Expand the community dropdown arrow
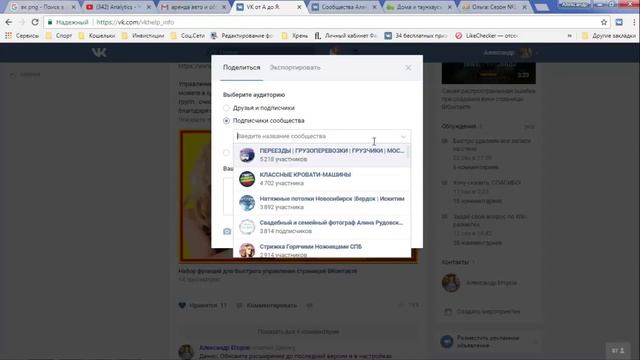Screen dimensions: 640x360 (403, 136)
